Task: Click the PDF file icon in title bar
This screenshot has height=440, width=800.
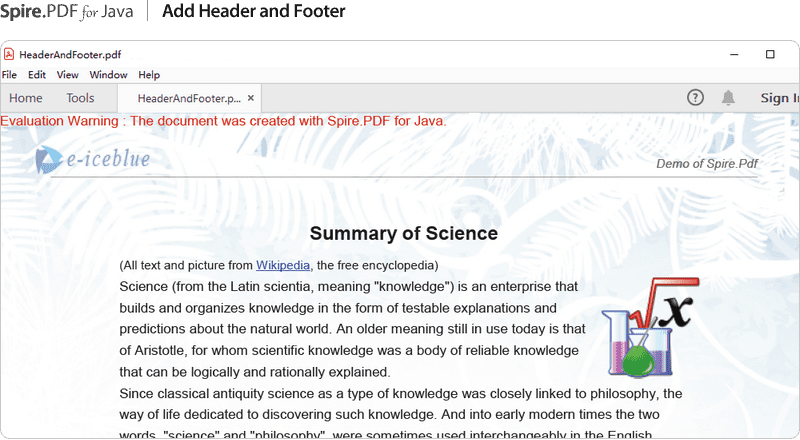Action: coord(9,54)
